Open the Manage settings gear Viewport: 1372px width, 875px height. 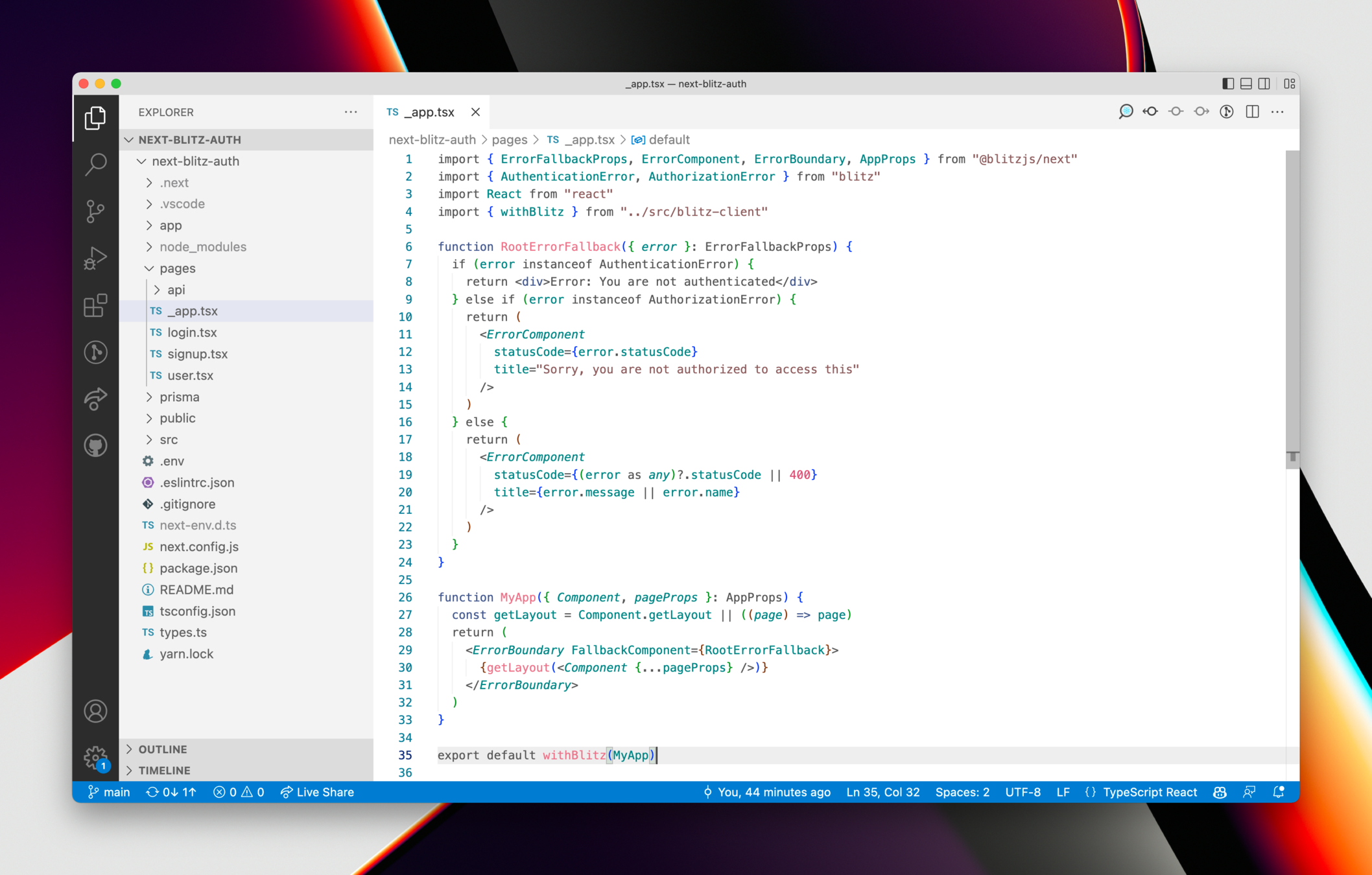tap(95, 756)
